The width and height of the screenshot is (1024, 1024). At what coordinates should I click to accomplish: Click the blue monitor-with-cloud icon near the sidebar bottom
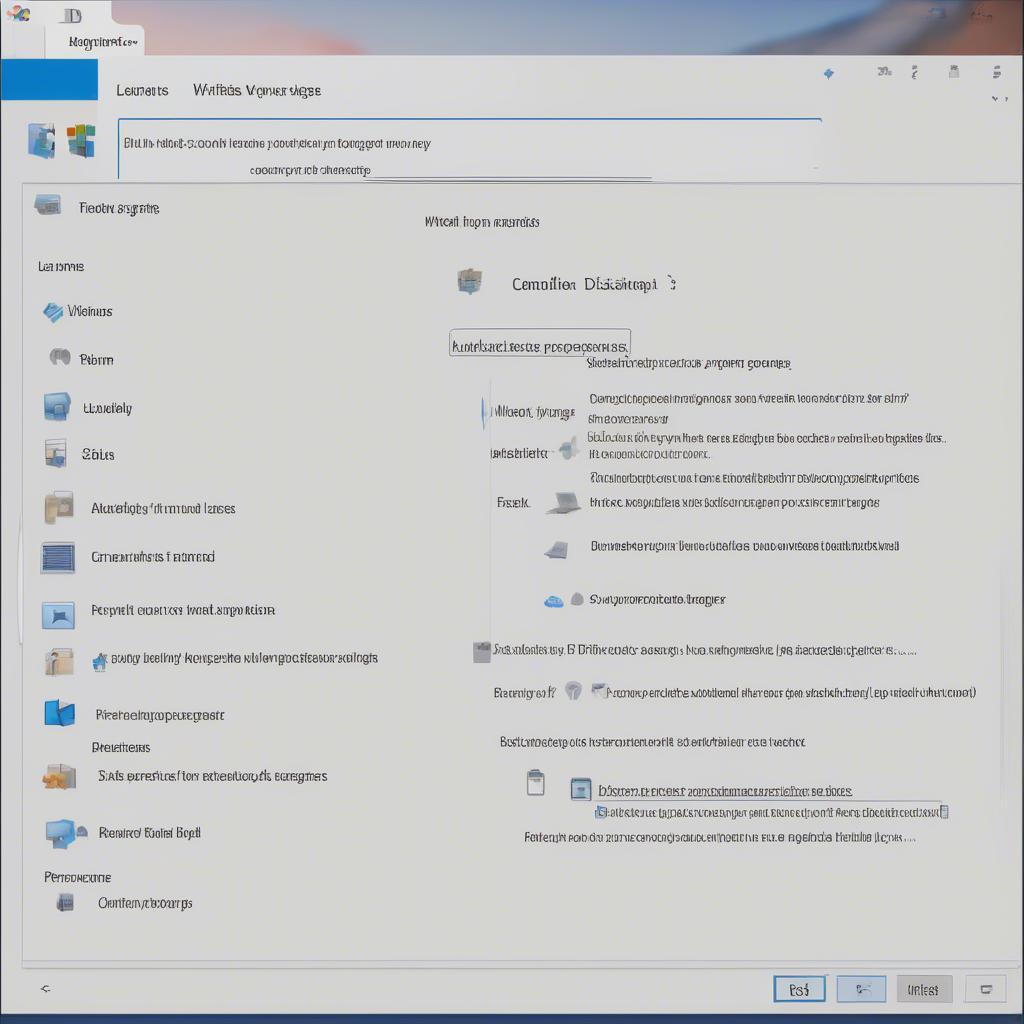pyautogui.click(x=66, y=834)
